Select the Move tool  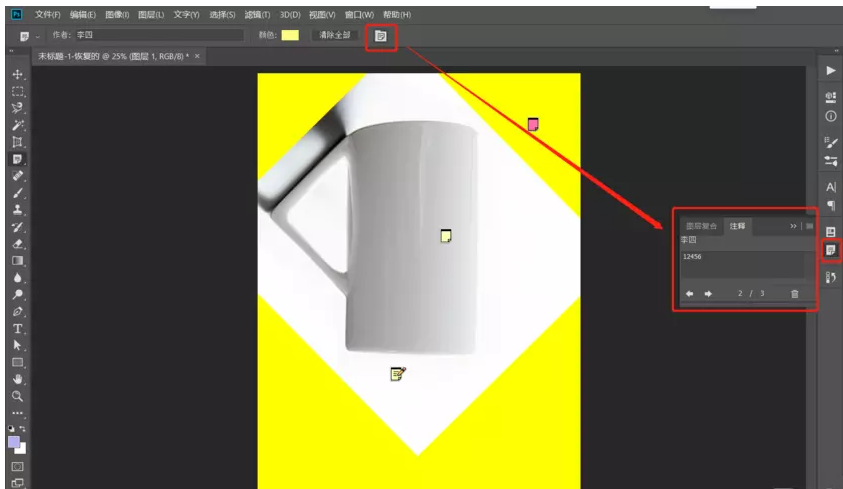coord(17,74)
